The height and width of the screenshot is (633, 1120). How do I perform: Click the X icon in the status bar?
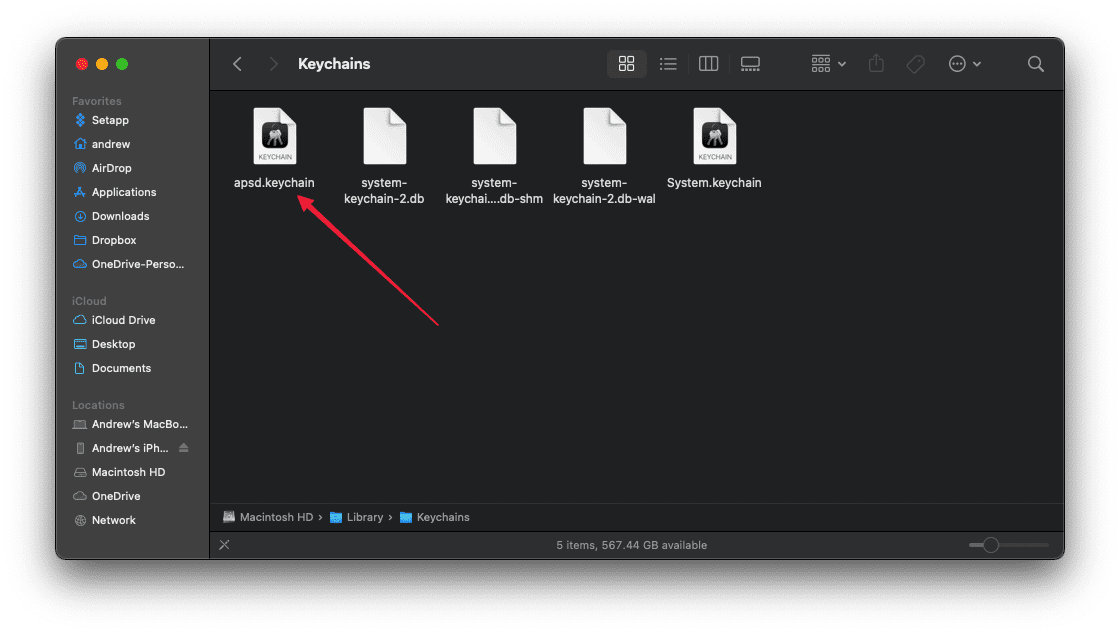pos(224,545)
